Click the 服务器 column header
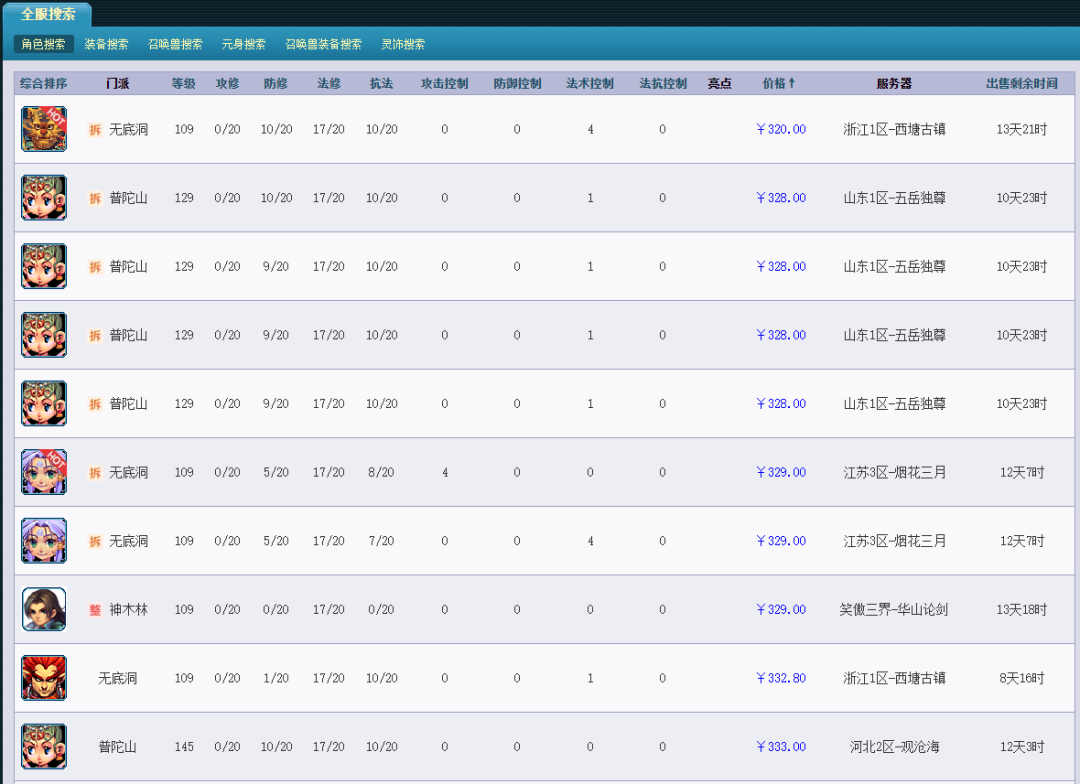Image resolution: width=1080 pixels, height=784 pixels. click(894, 83)
